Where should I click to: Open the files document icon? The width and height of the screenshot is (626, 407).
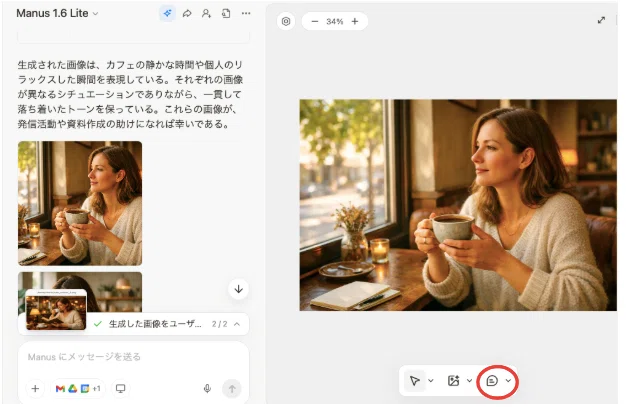pos(226,14)
